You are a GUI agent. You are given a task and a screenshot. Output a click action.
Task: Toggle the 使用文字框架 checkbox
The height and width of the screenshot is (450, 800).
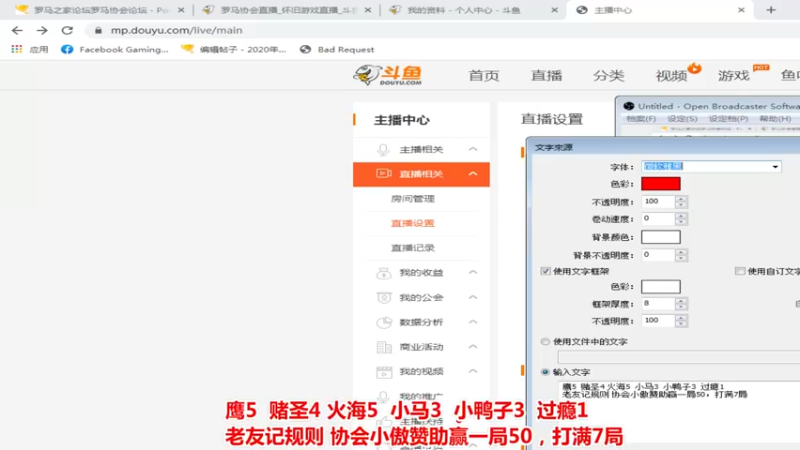tap(545, 271)
